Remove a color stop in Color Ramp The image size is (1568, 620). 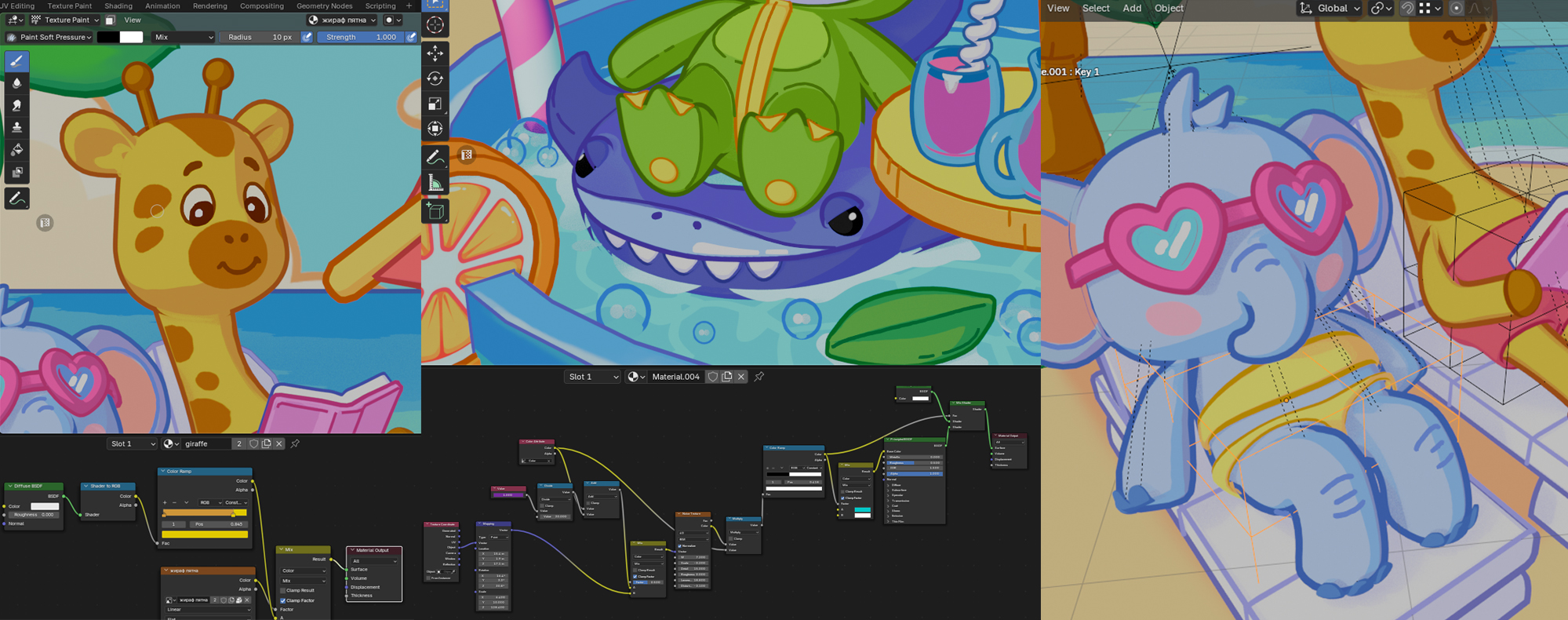click(175, 502)
